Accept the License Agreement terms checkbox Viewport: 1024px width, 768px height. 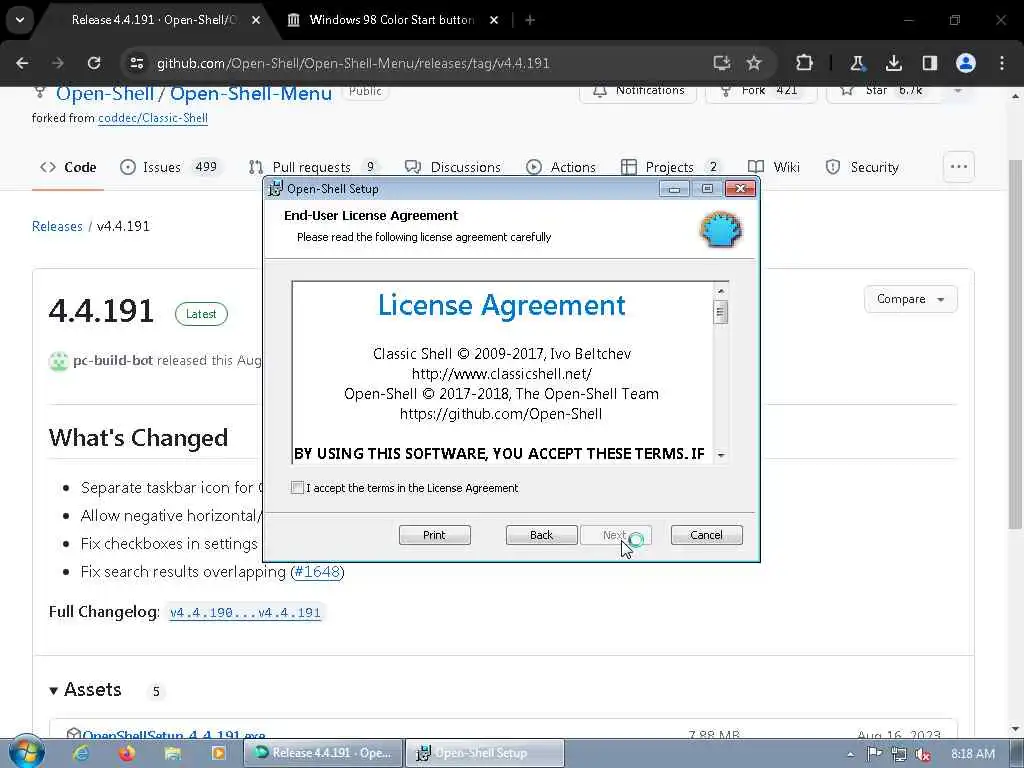click(x=297, y=487)
